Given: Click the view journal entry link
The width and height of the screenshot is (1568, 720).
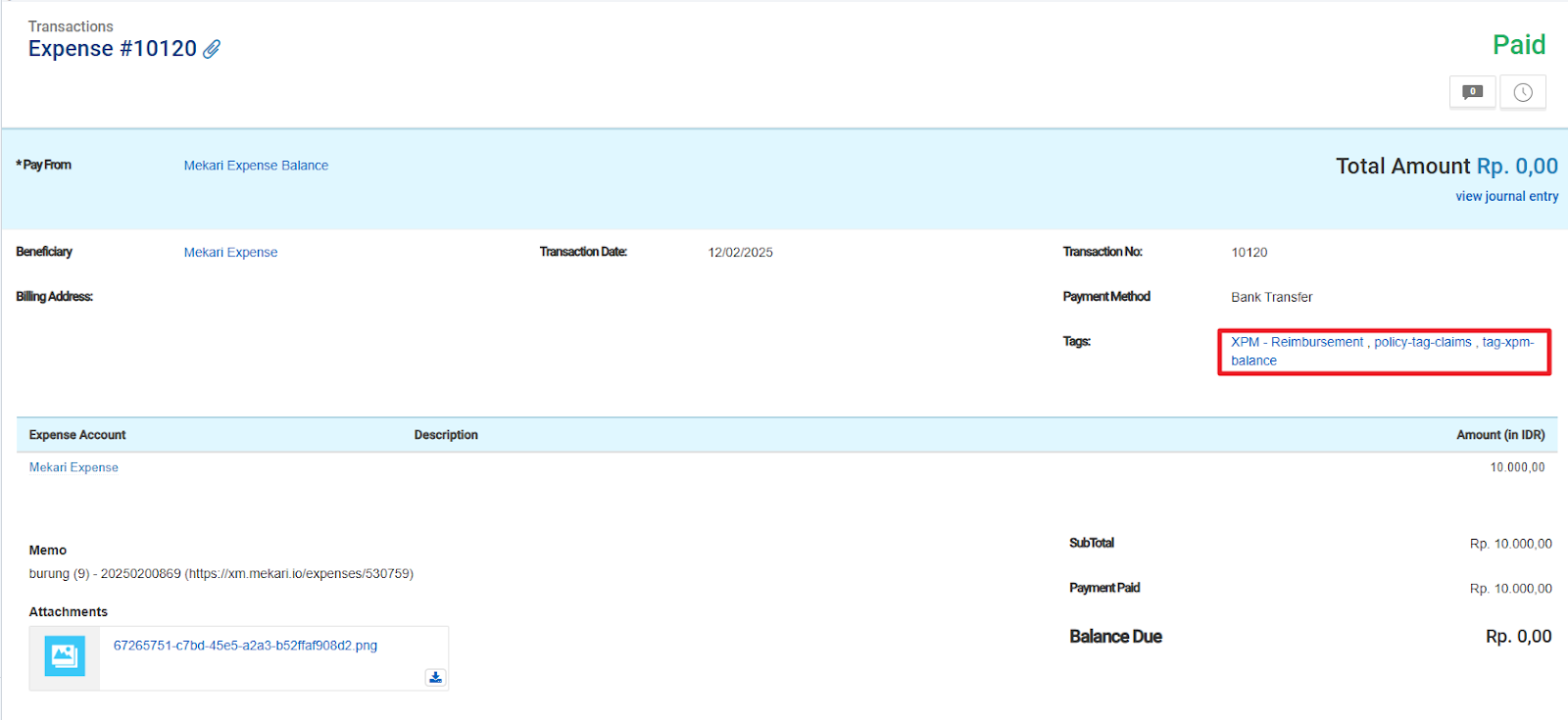Looking at the screenshot, I should [1506, 196].
